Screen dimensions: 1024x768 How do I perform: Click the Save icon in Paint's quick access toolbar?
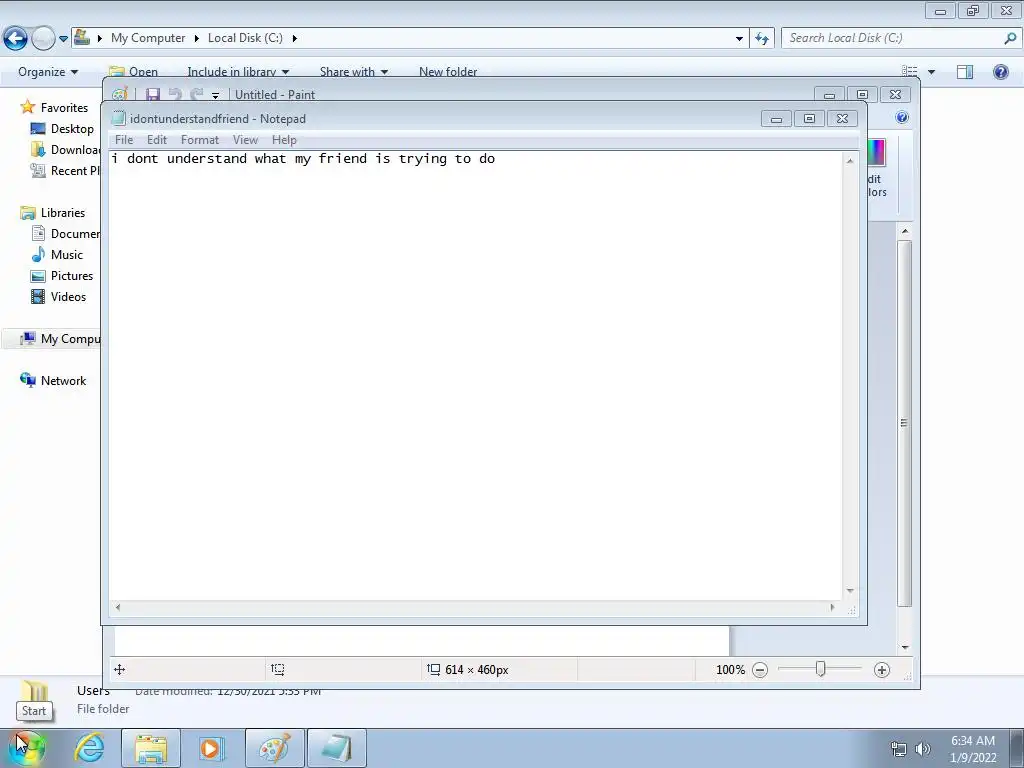pos(152,95)
